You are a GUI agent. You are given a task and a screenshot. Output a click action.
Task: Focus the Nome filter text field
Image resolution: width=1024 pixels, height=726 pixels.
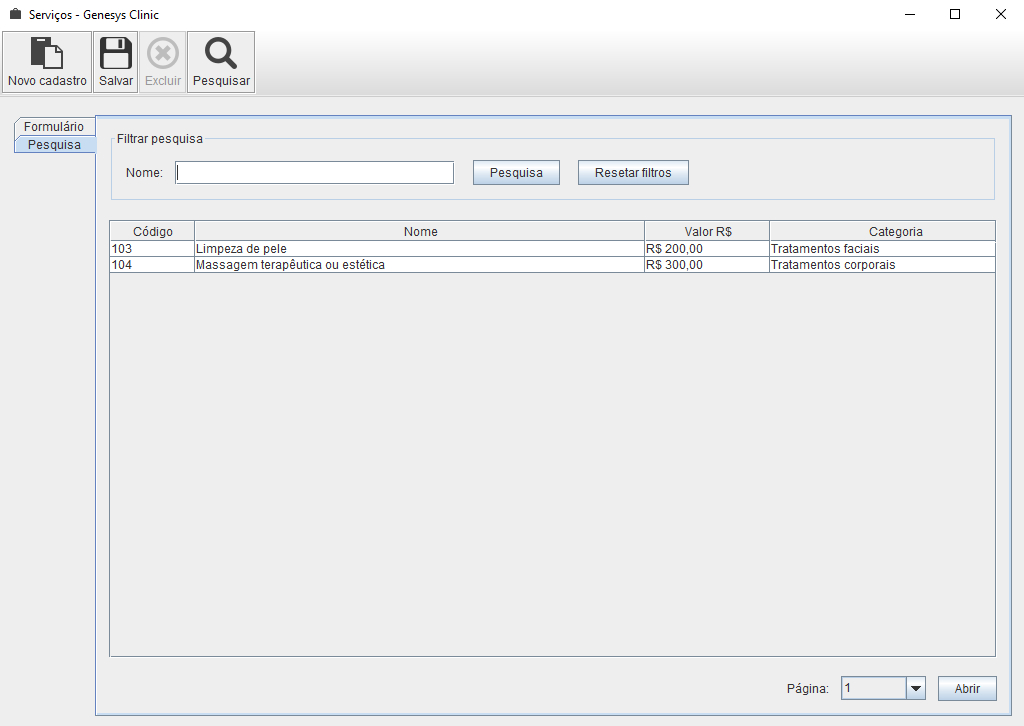coord(314,173)
